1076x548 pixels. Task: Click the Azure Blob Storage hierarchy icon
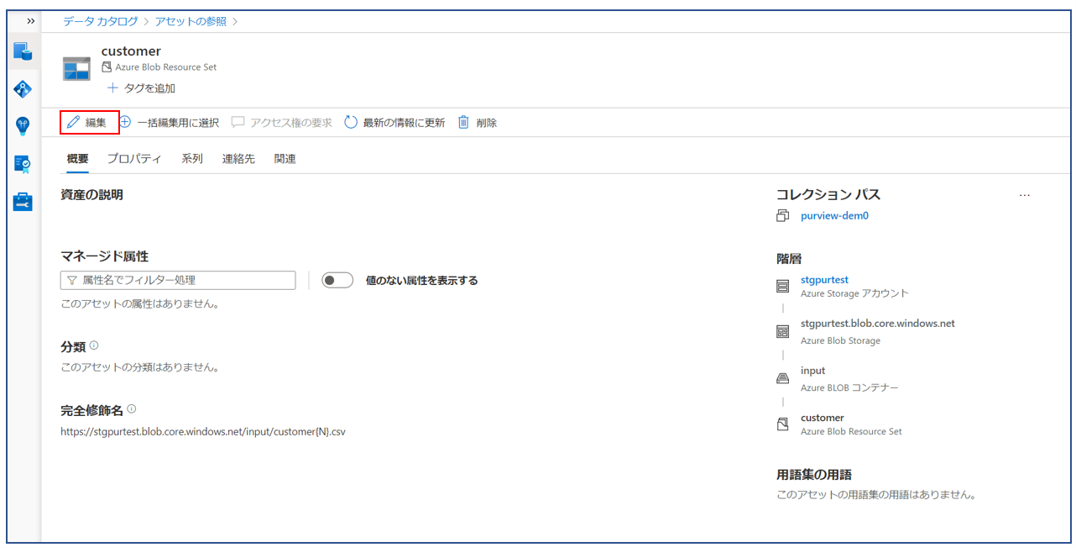click(782, 332)
